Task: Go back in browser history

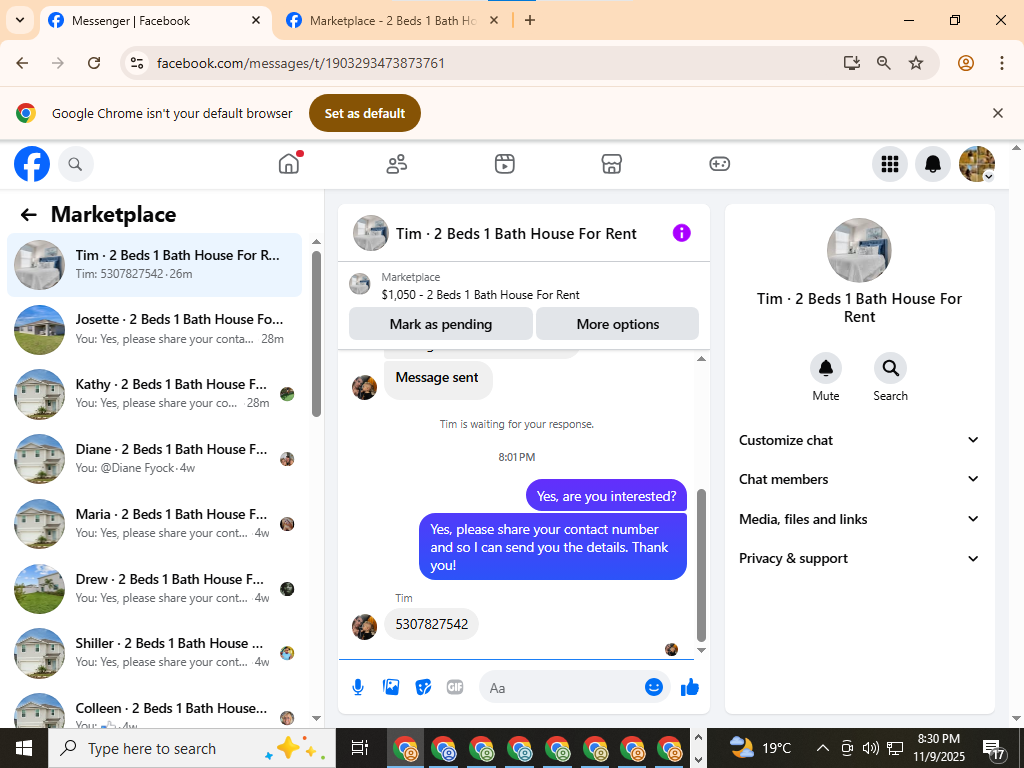Action: 22,63
